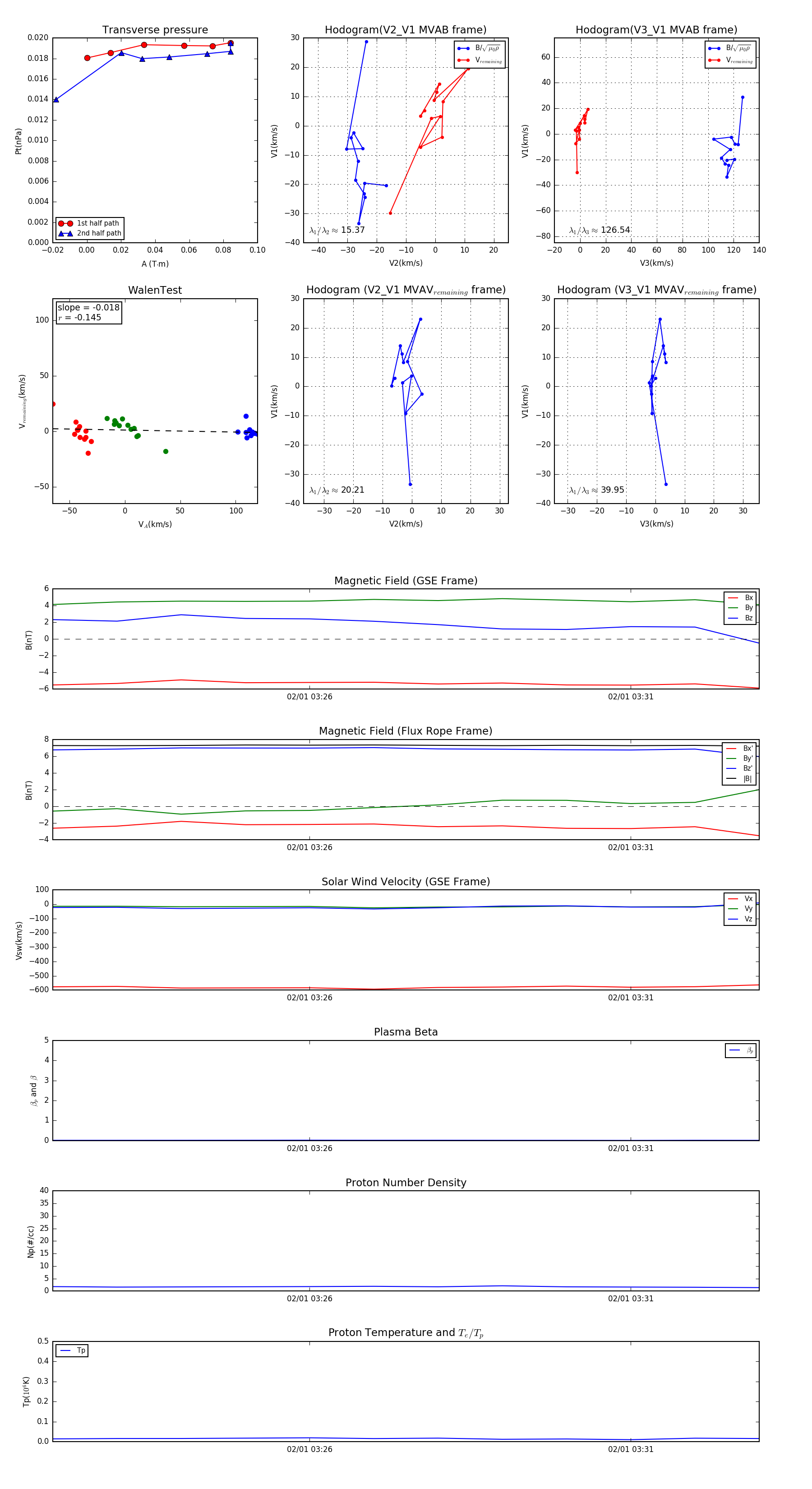Viewport: 812px width, 1489px height.
Task: Click the 'Plasma Beta' plot title
Action: click(406, 1032)
